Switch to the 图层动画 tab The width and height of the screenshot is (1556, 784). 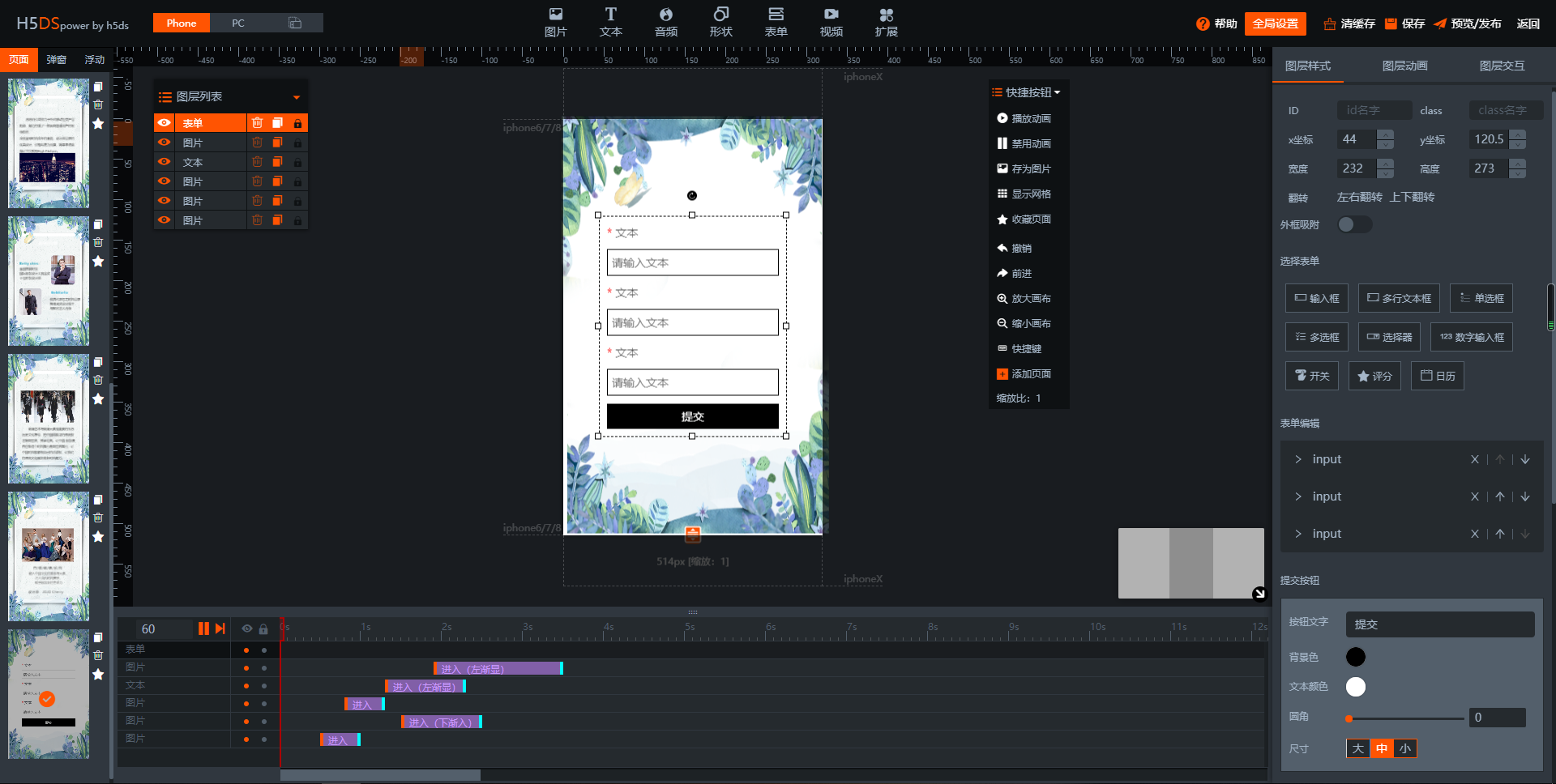pos(1404,66)
